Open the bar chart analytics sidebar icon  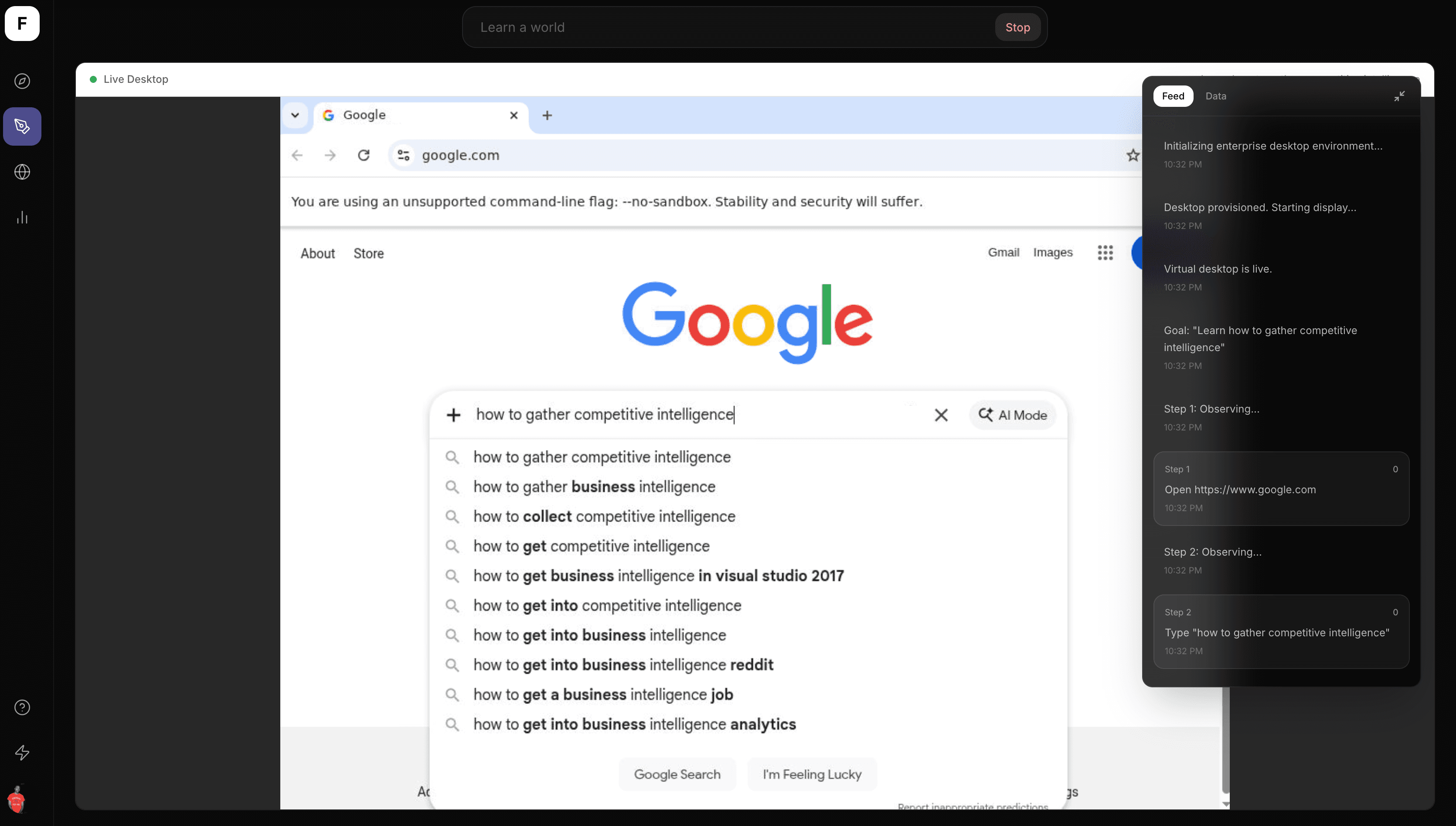tap(22, 217)
